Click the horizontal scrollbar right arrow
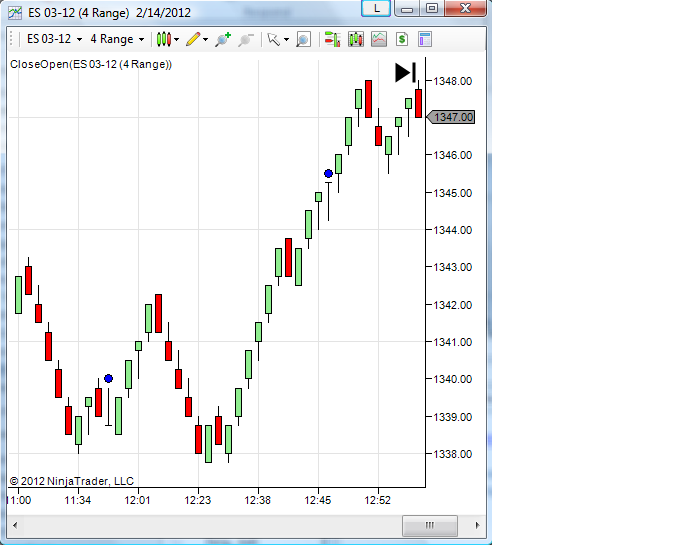The height and width of the screenshot is (545, 700). point(477,525)
